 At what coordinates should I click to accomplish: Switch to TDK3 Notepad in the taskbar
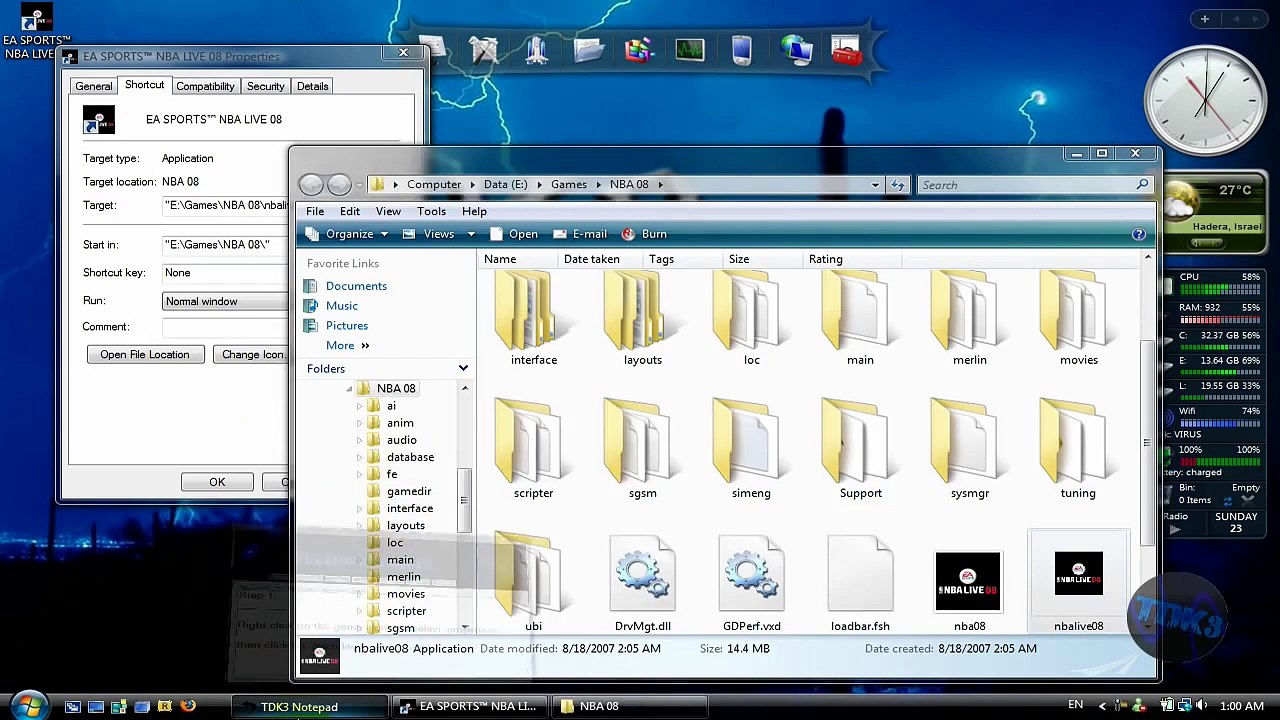[x=310, y=707]
